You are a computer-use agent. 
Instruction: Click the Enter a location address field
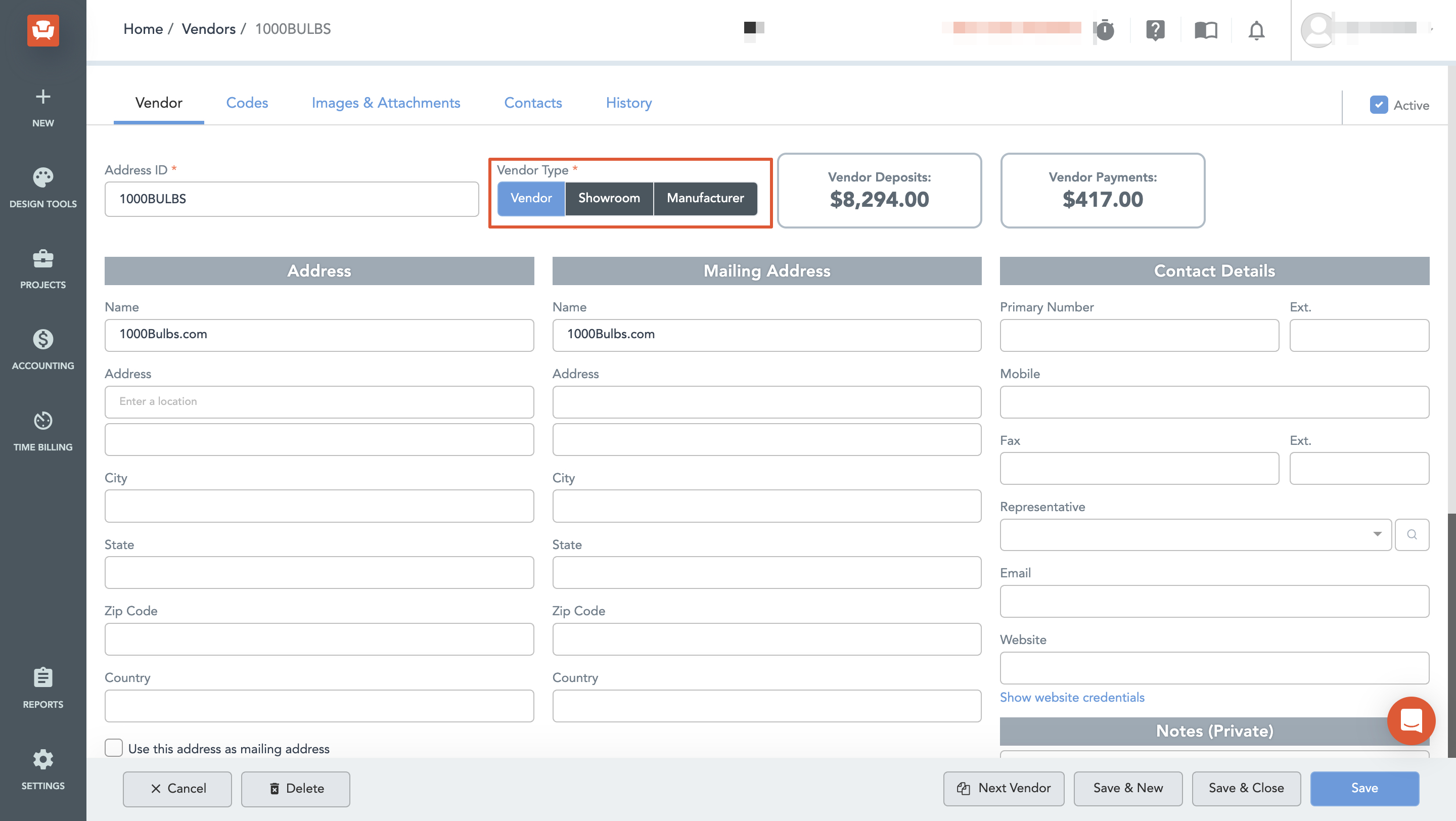coord(320,402)
